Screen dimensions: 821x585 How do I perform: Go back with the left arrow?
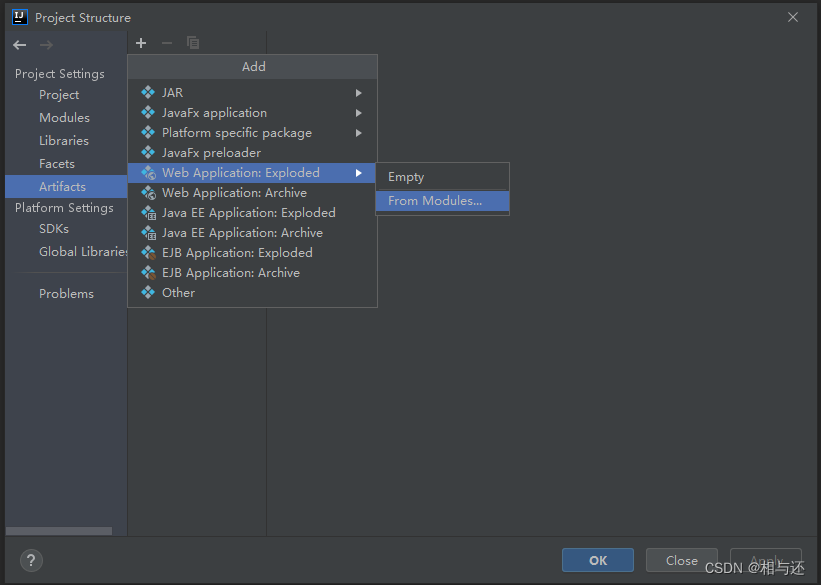coord(20,45)
